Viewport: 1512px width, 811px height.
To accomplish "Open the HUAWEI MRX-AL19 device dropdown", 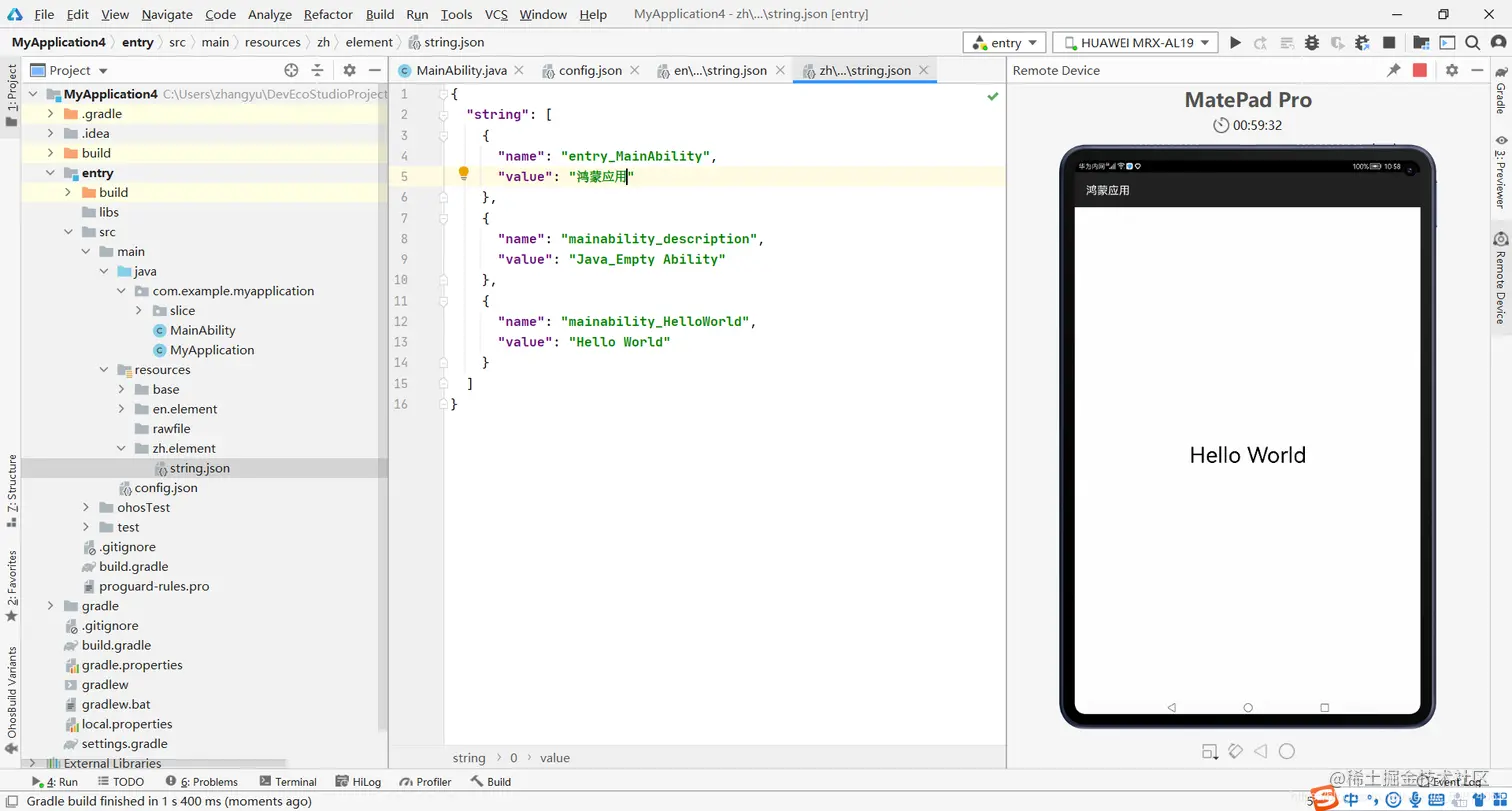I will (1135, 43).
